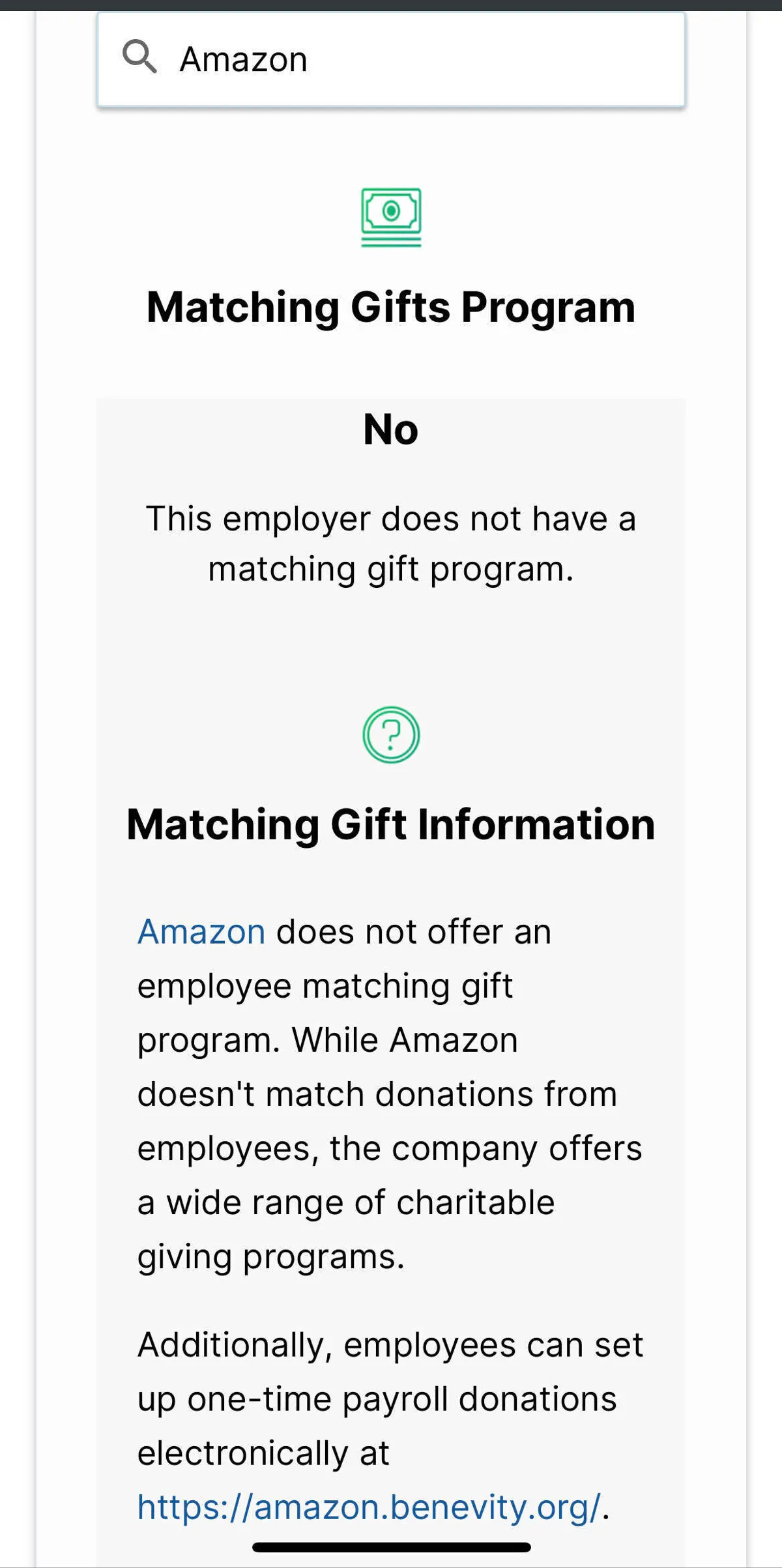This screenshot has width=782, height=1568.
Task: Click the 'giving programs.' text
Action: point(271,1256)
